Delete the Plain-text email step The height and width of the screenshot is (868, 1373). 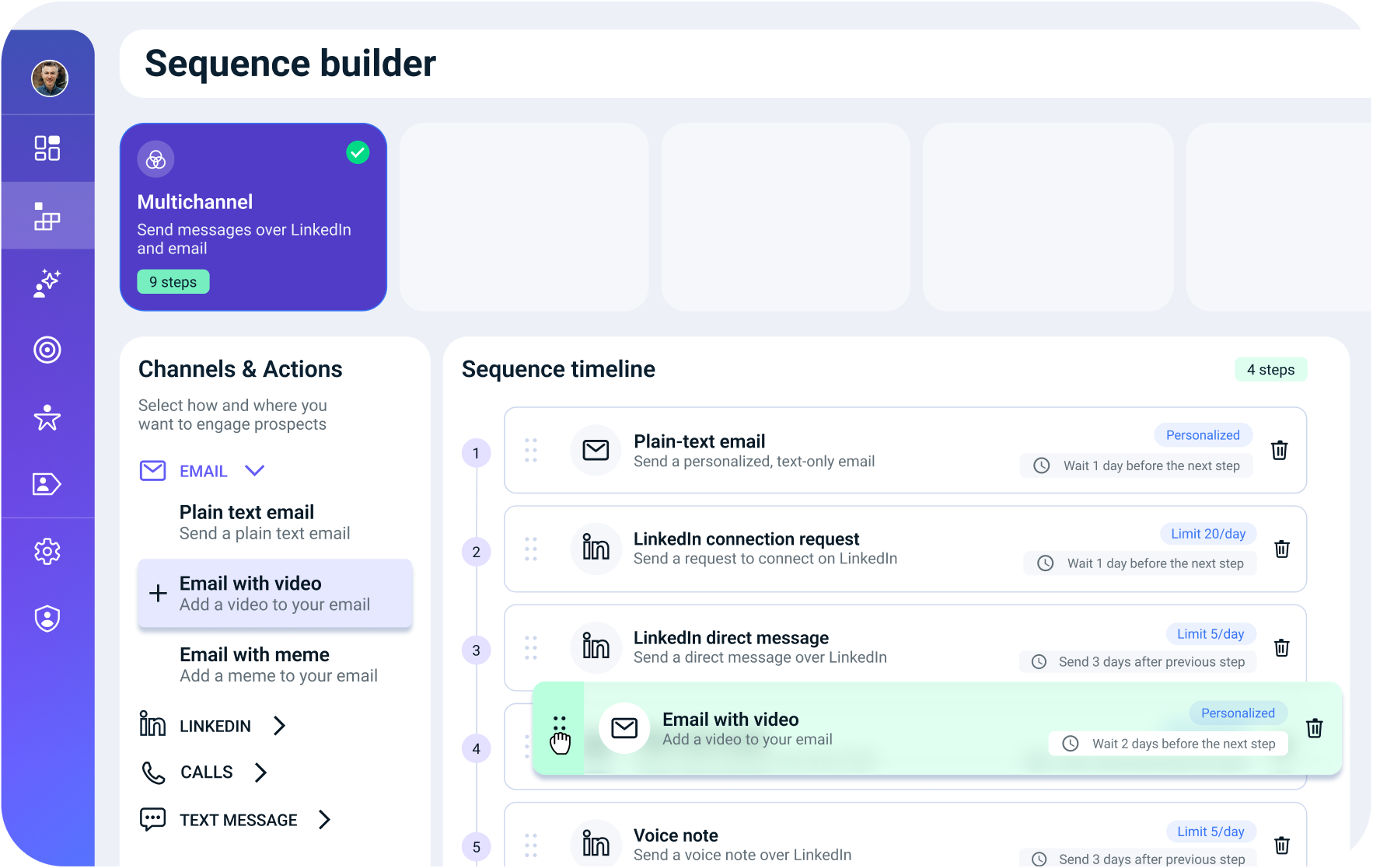(1279, 450)
